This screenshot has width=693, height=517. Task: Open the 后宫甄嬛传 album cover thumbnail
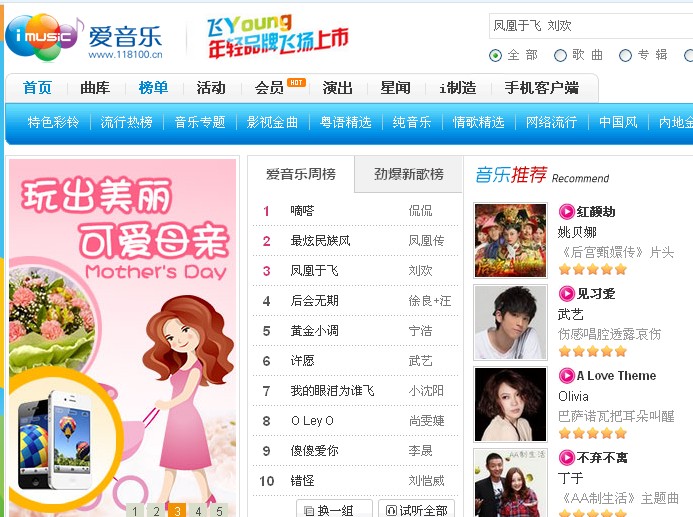point(510,240)
